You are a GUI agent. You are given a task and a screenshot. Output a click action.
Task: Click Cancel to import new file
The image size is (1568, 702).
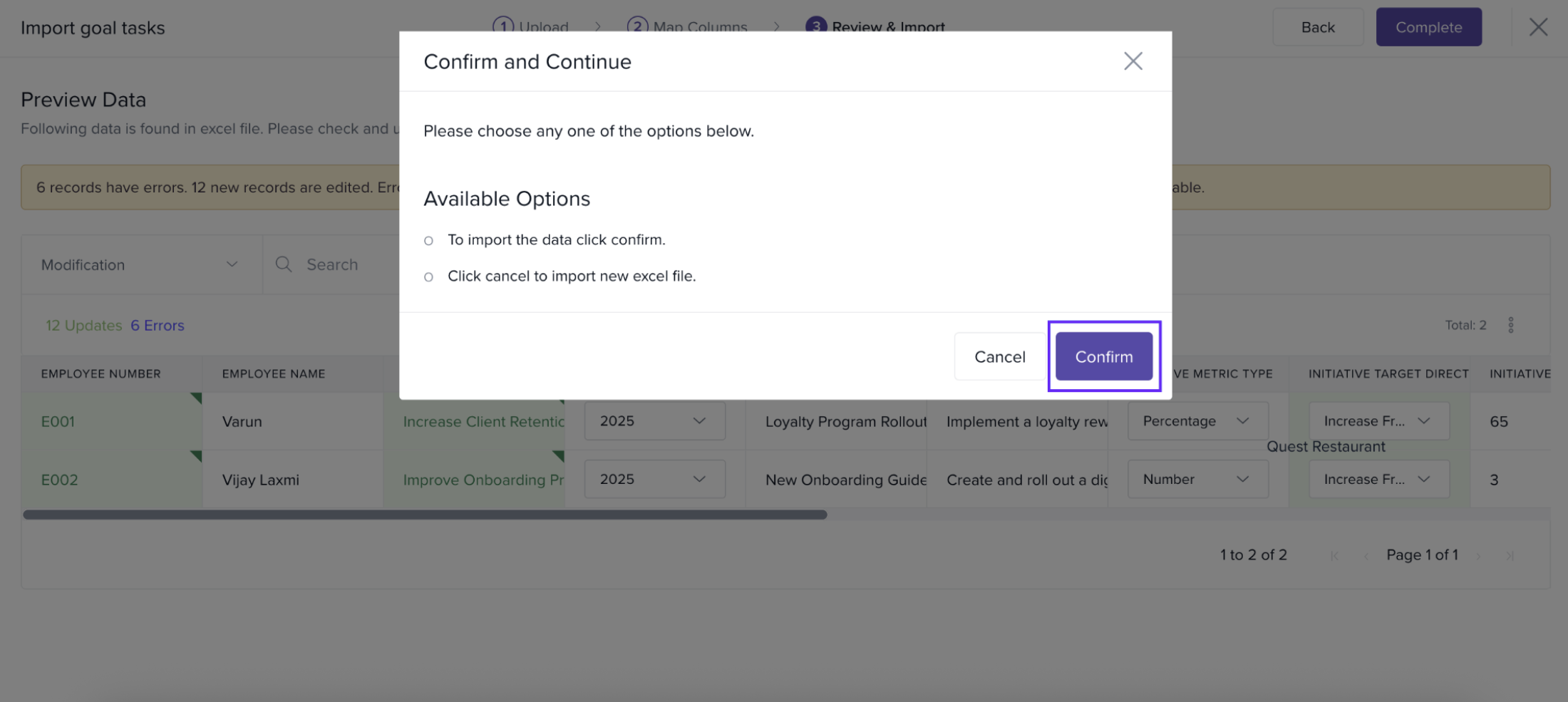point(999,356)
